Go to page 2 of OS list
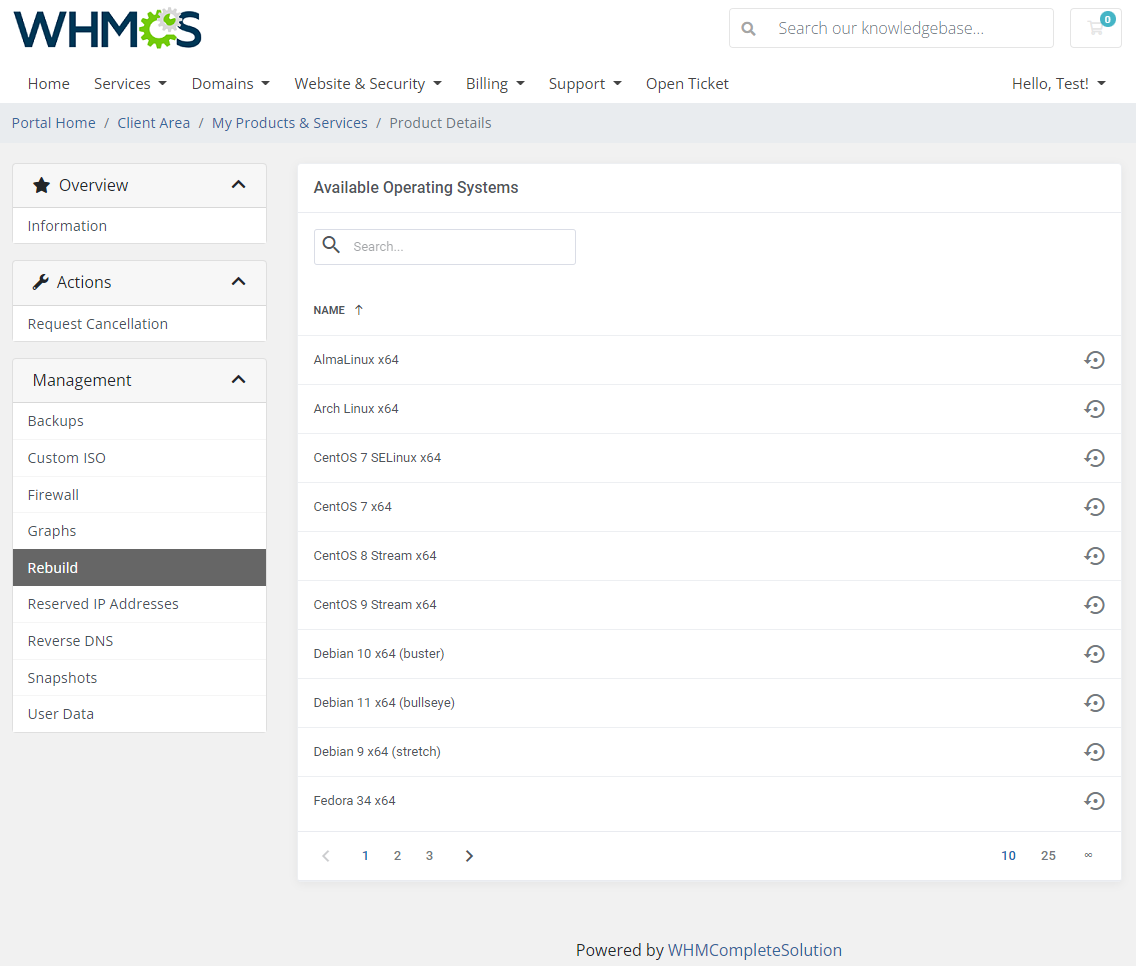Viewport: 1136px width, 966px height. (397, 856)
